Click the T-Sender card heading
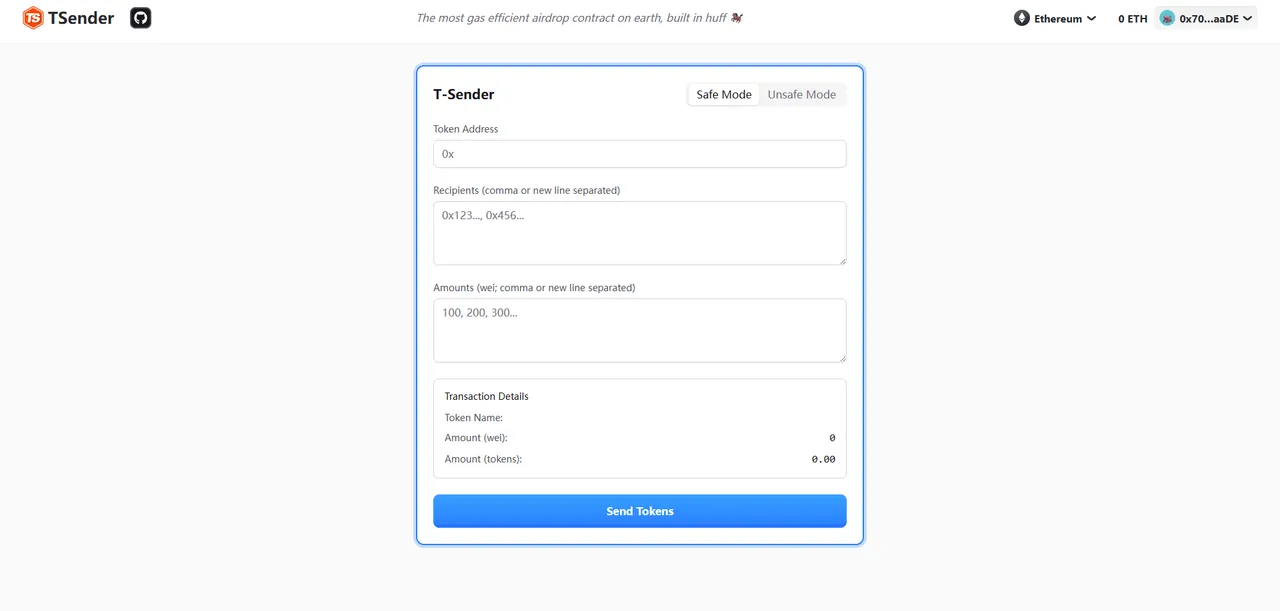This screenshot has height=611, width=1280. click(463, 93)
